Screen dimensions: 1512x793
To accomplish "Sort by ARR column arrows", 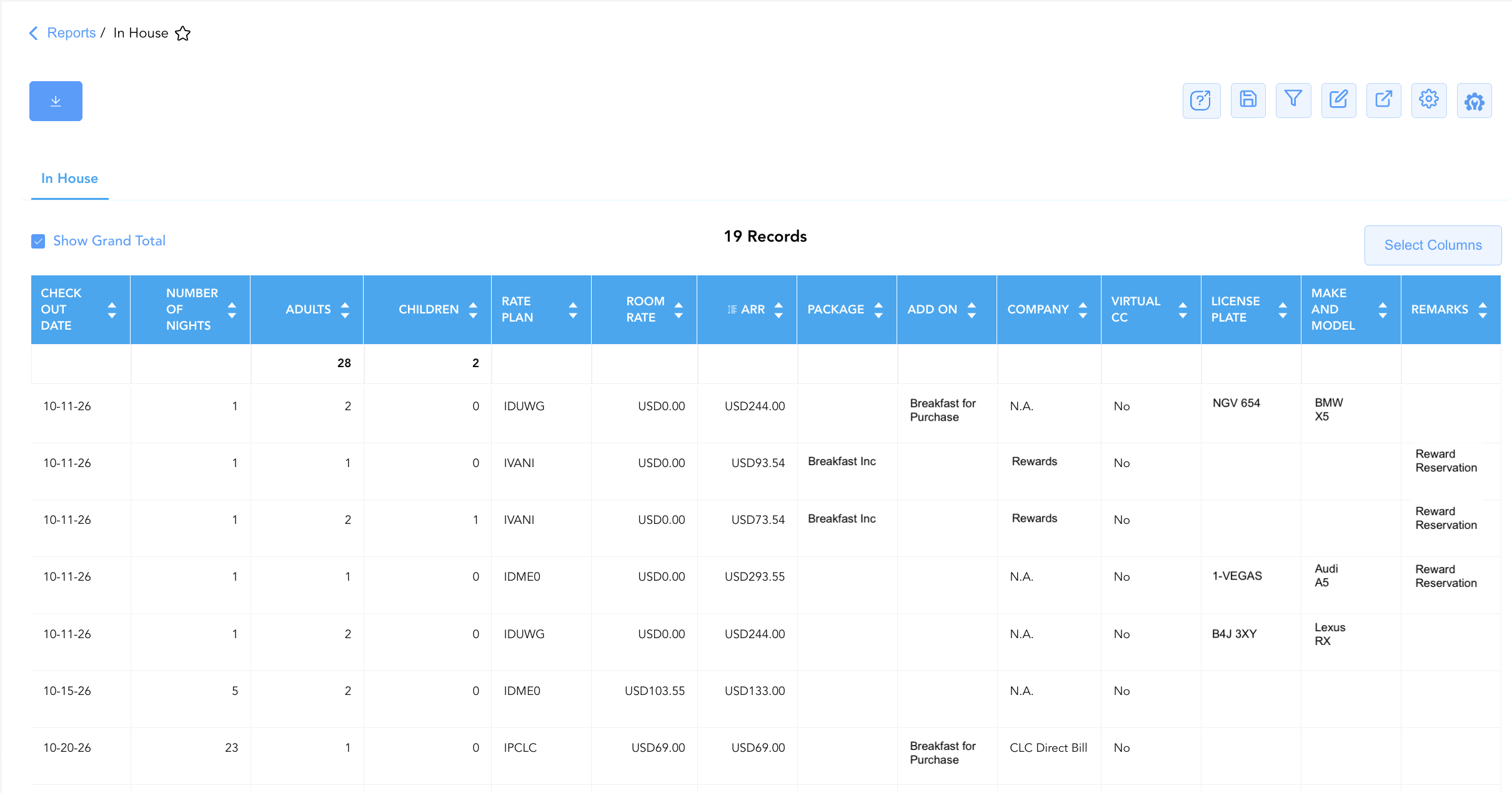I will point(778,310).
